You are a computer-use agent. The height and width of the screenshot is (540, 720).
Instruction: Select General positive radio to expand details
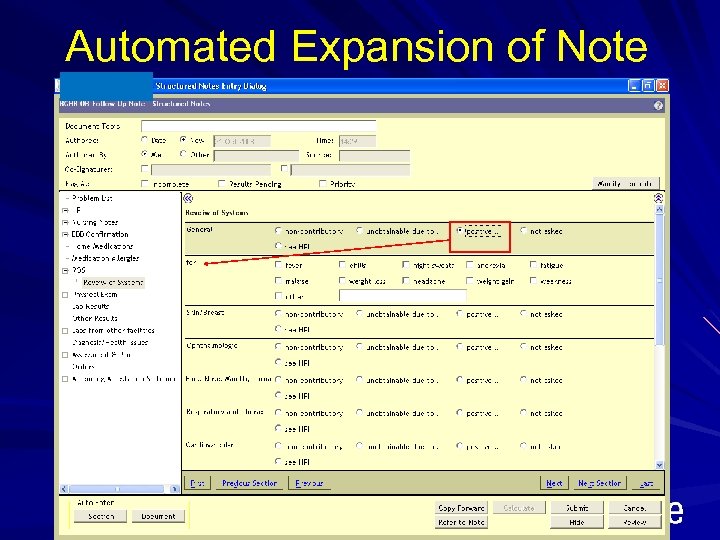[460, 231]
